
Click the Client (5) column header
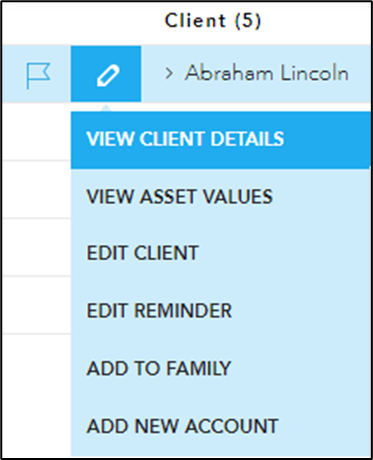[213, 21]
